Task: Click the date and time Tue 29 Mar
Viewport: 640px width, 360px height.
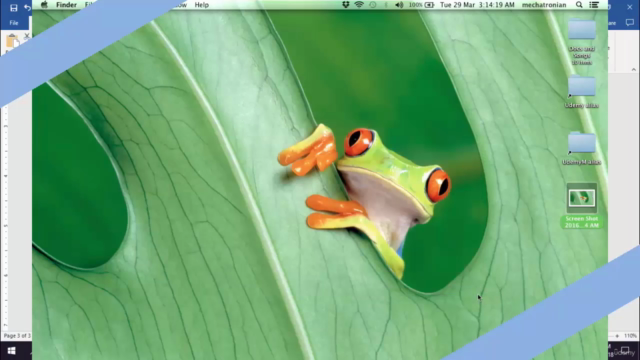Action: tap(477, 5)
